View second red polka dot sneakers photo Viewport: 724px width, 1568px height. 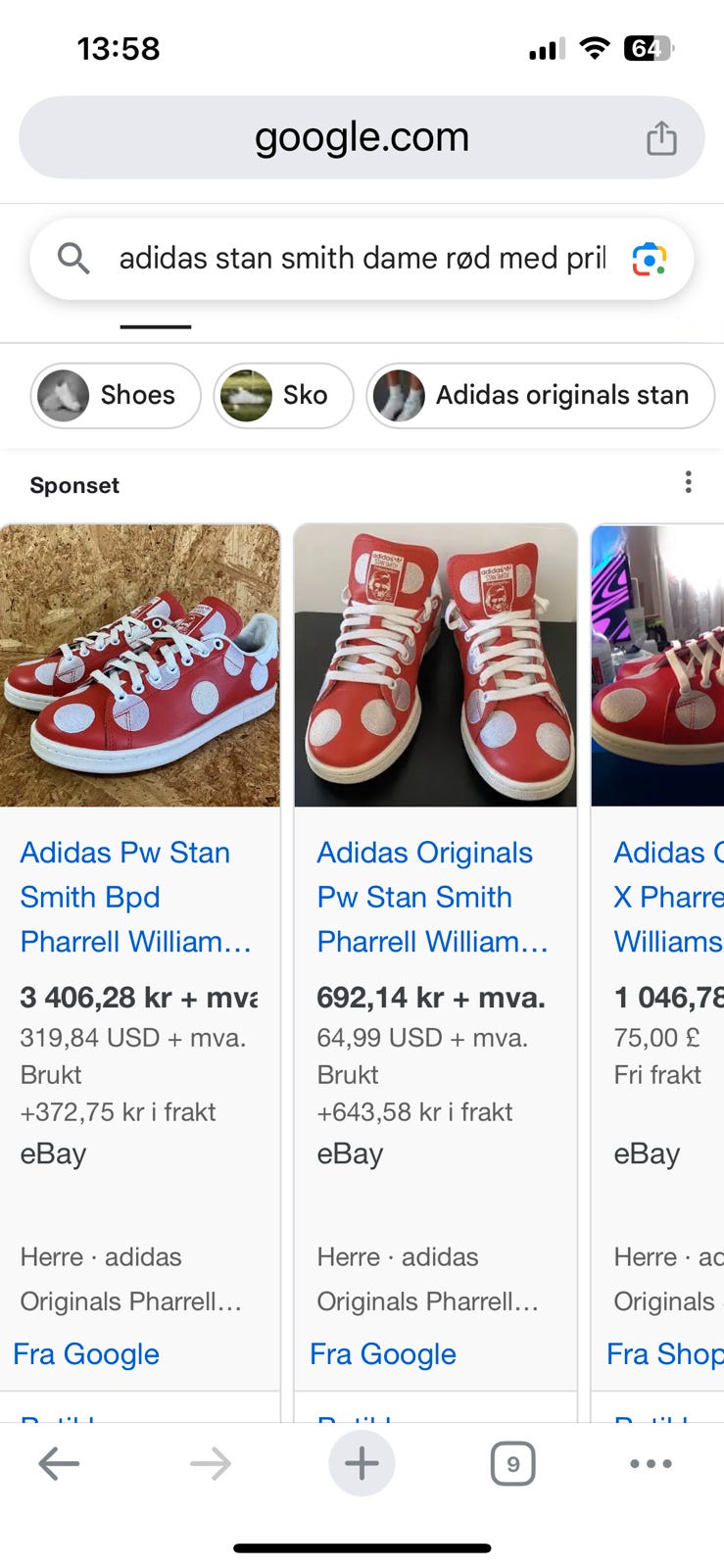436,665
